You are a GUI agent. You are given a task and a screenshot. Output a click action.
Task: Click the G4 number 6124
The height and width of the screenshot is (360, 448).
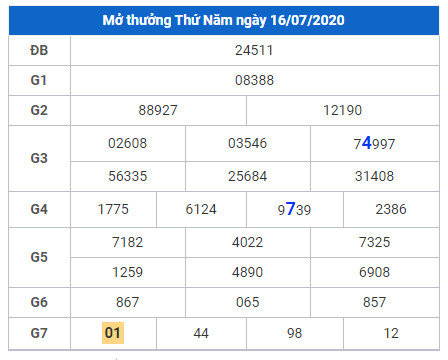(x=201, y=209)
